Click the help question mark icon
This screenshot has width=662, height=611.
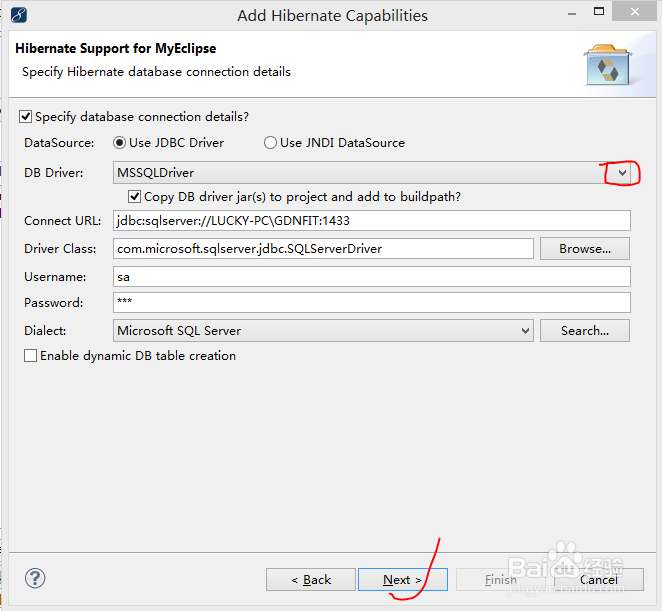point(35,578)
